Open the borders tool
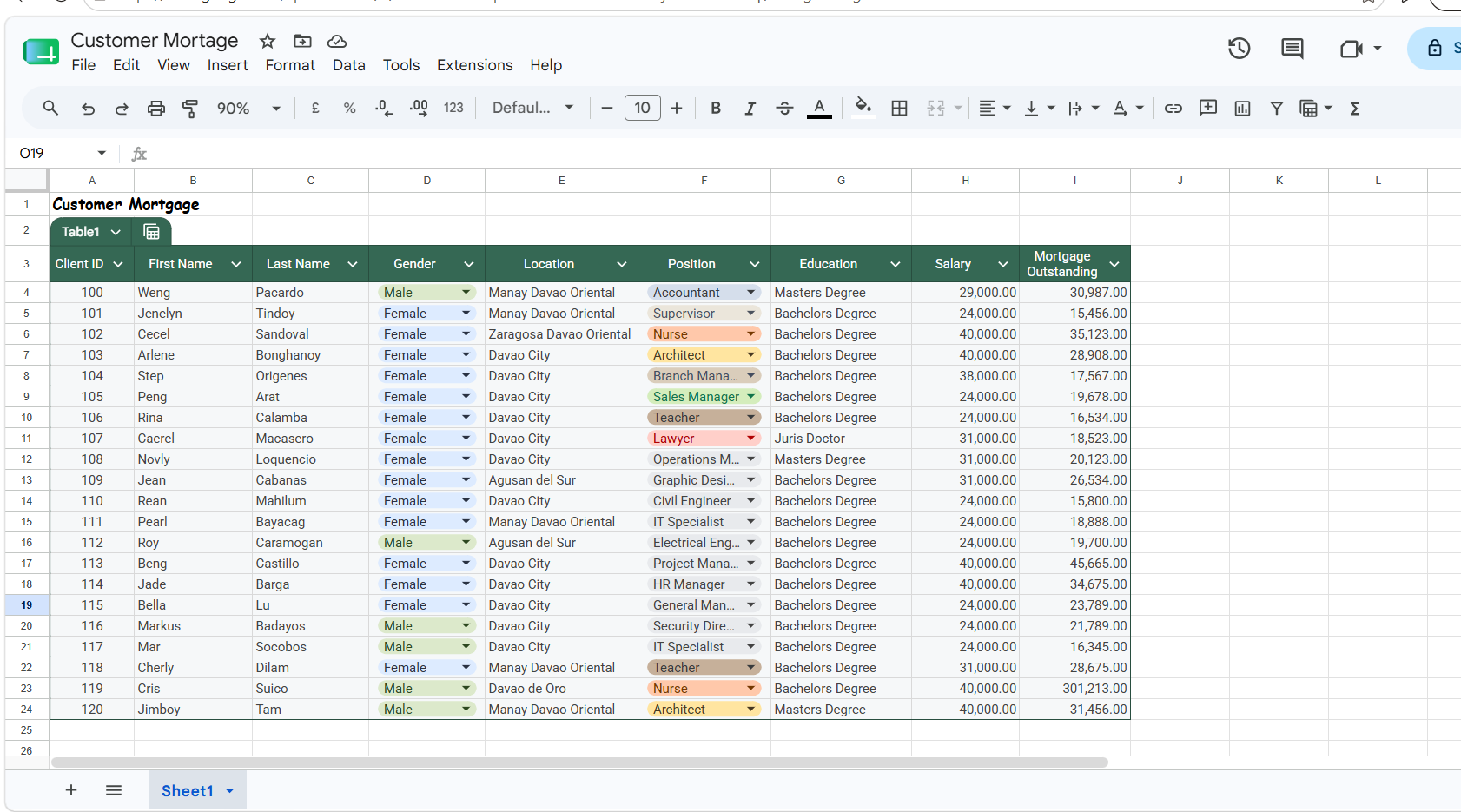 pos(900,108)
